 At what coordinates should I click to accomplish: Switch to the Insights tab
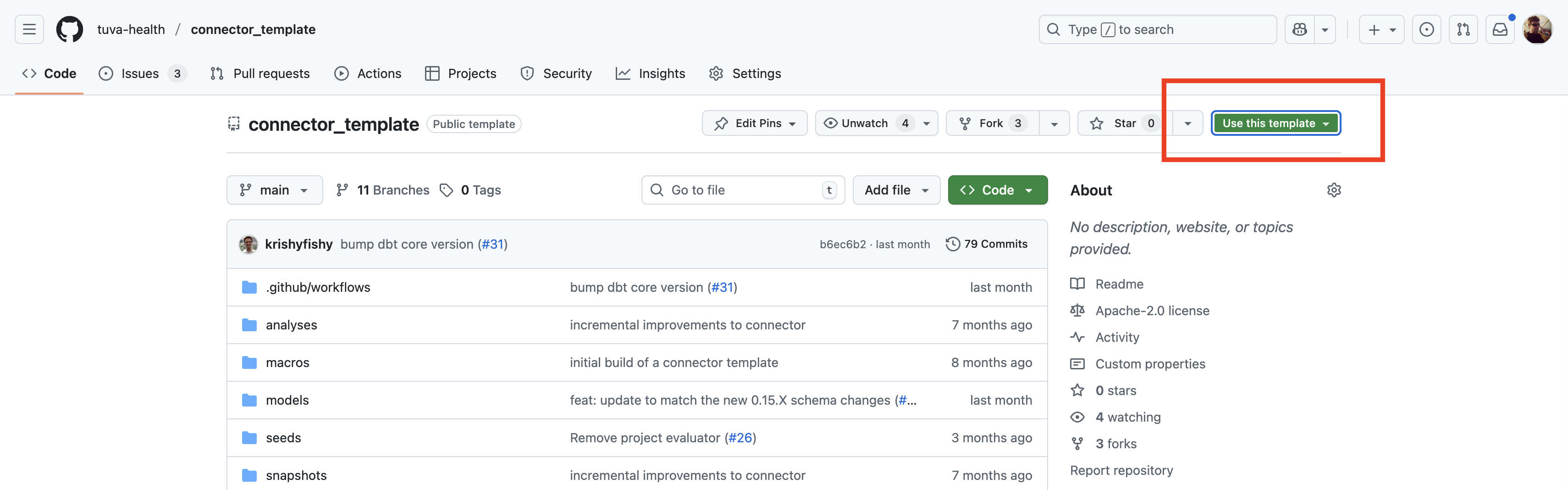(x=650, y=73)
